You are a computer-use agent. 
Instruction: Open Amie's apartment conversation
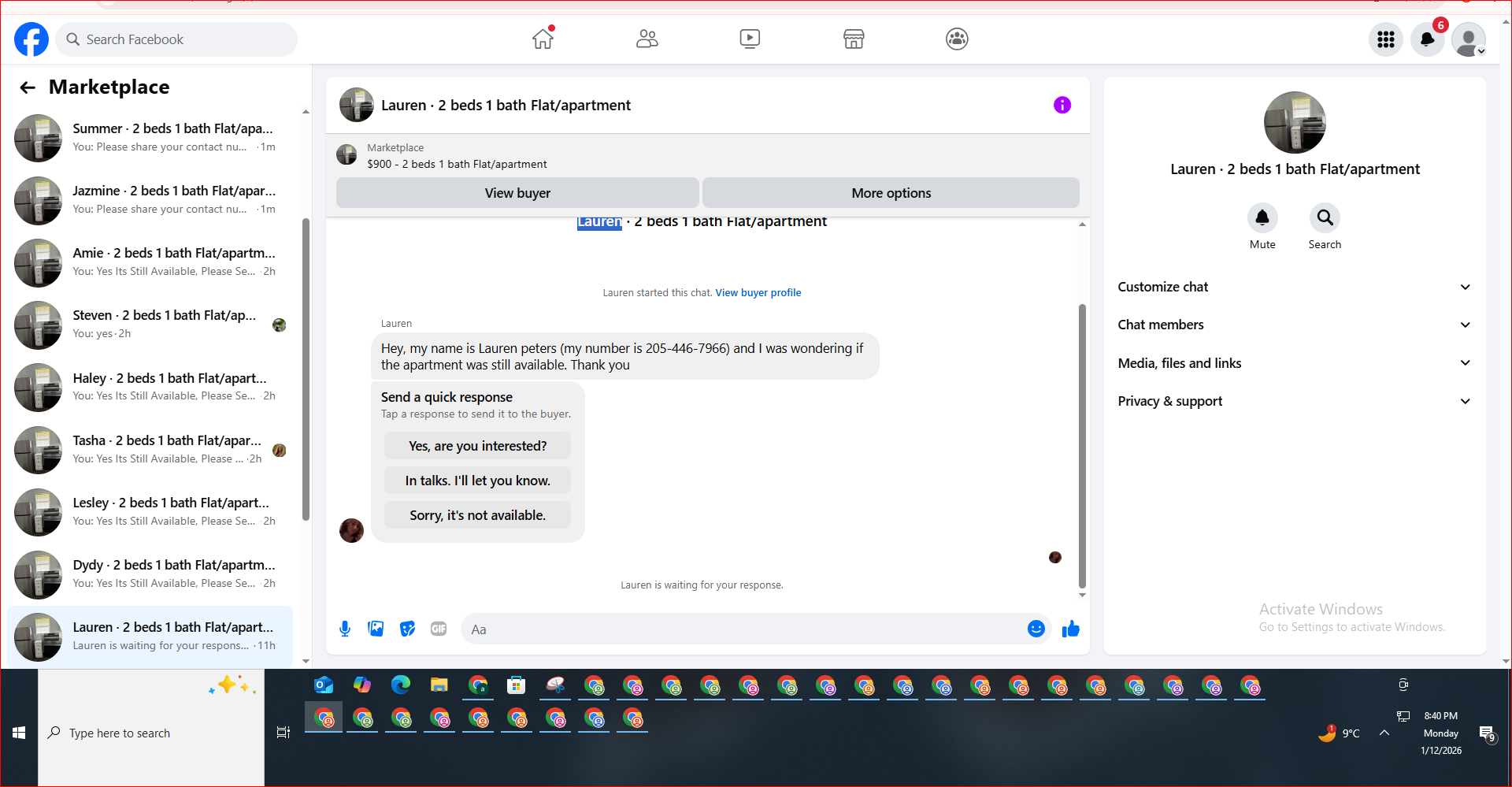tap(150, 262)
